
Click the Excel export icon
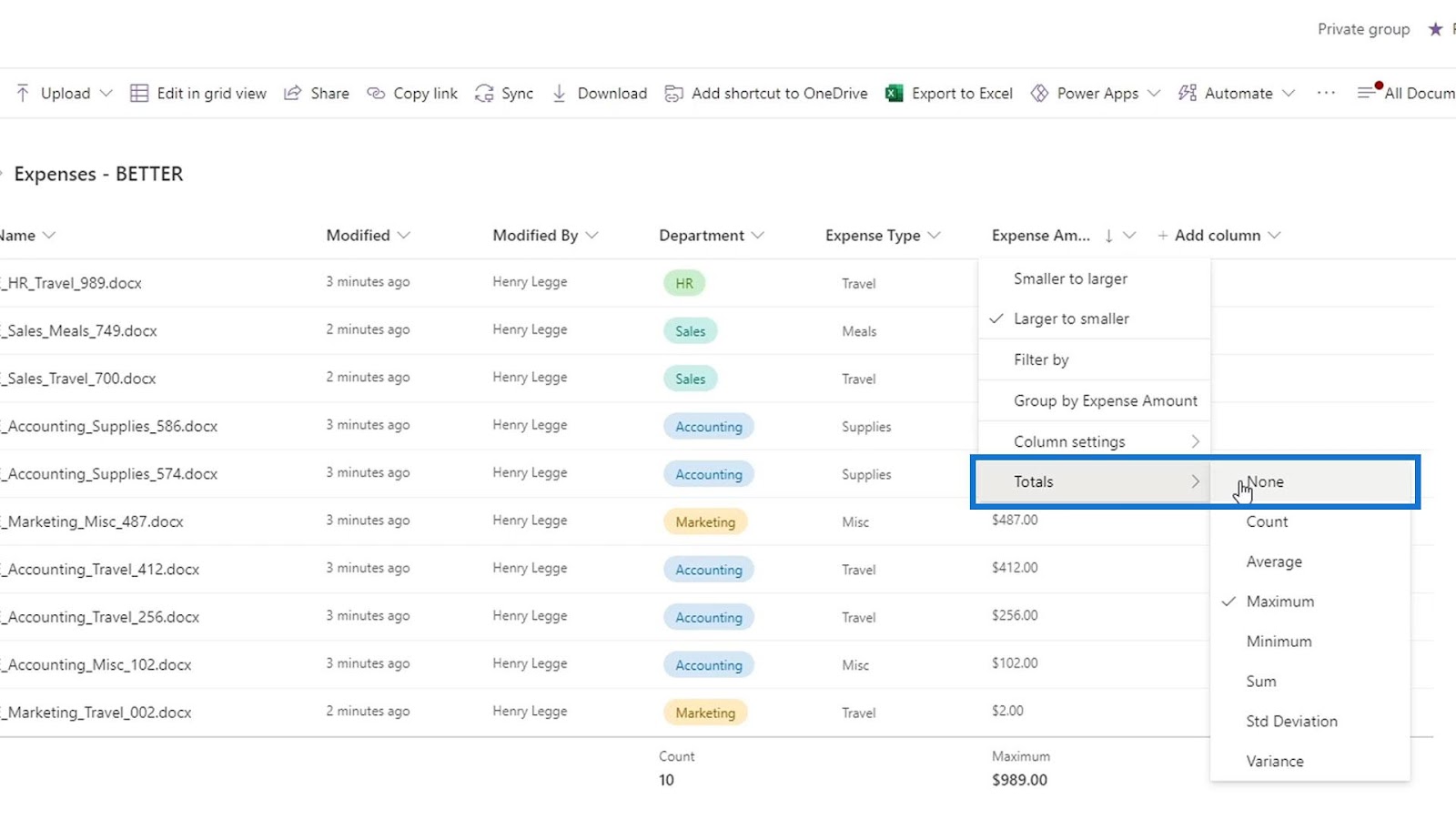[895, 93]
